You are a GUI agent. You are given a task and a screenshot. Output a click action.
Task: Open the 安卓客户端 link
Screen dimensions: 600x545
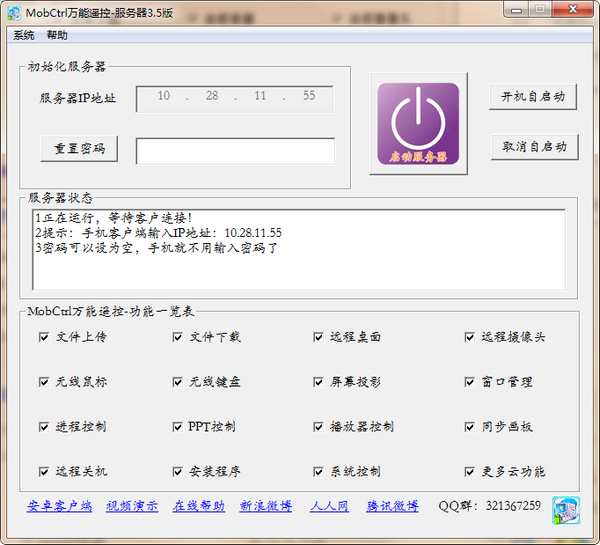59,506
